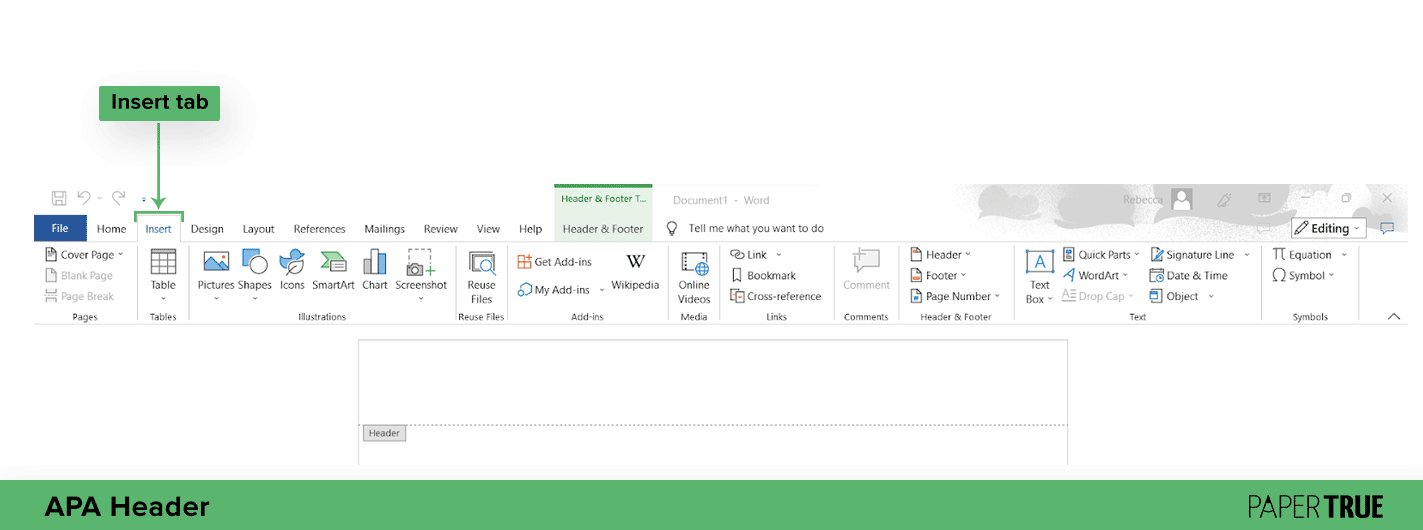Go to the Design tab

click(x=207, y=229)
